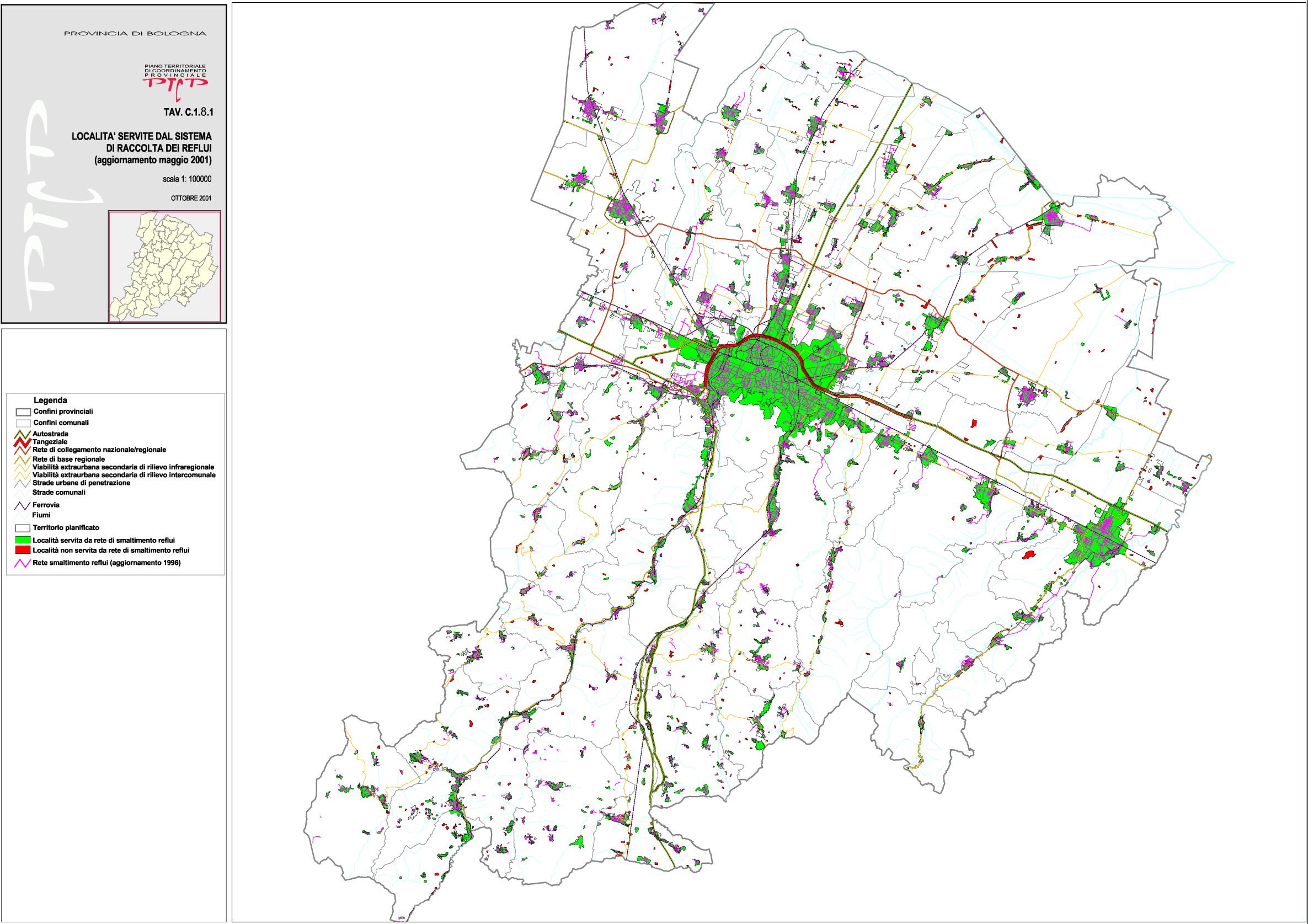1308x924 pixels.
Task: Select the green Autostrada zigzag symbol
Action: [x=23, y=434]
